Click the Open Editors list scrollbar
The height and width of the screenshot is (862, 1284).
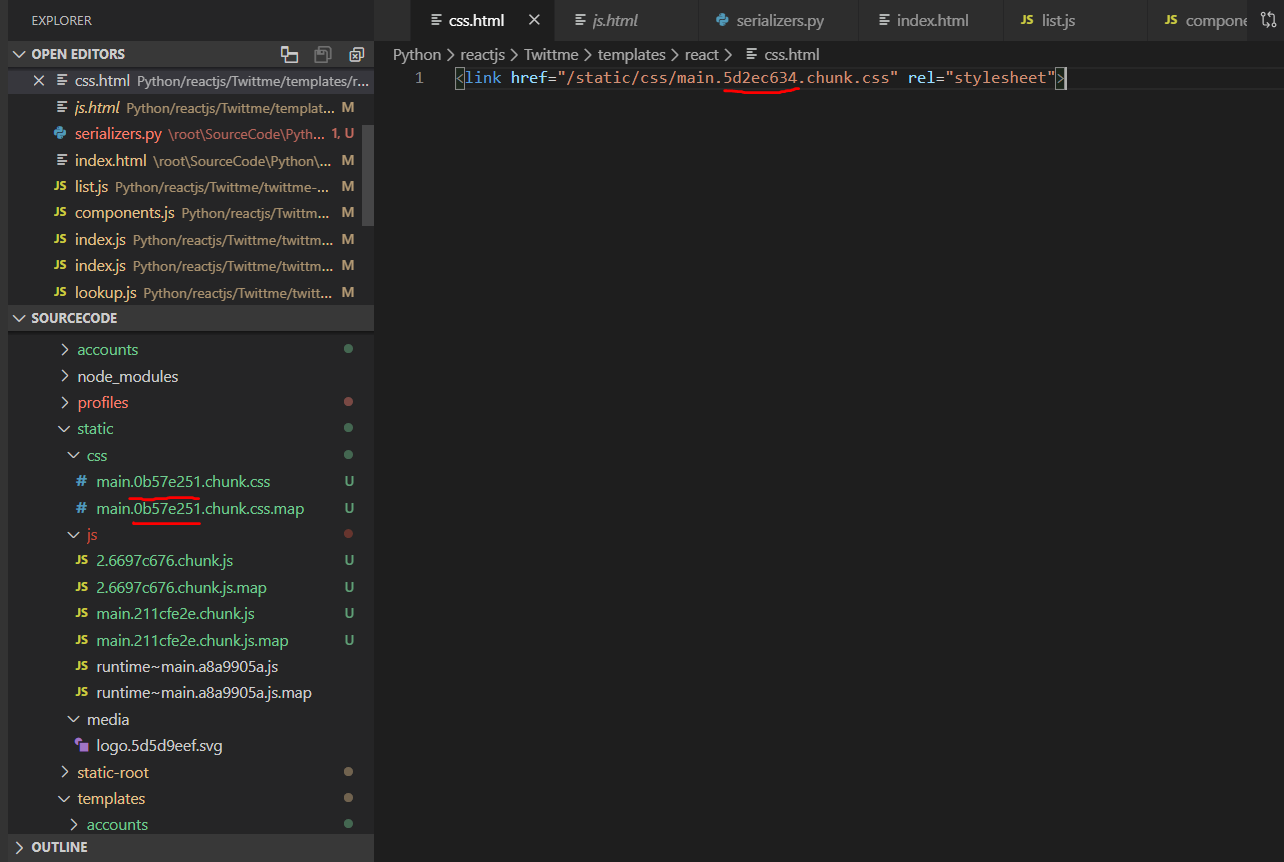[x=368, y=175]
